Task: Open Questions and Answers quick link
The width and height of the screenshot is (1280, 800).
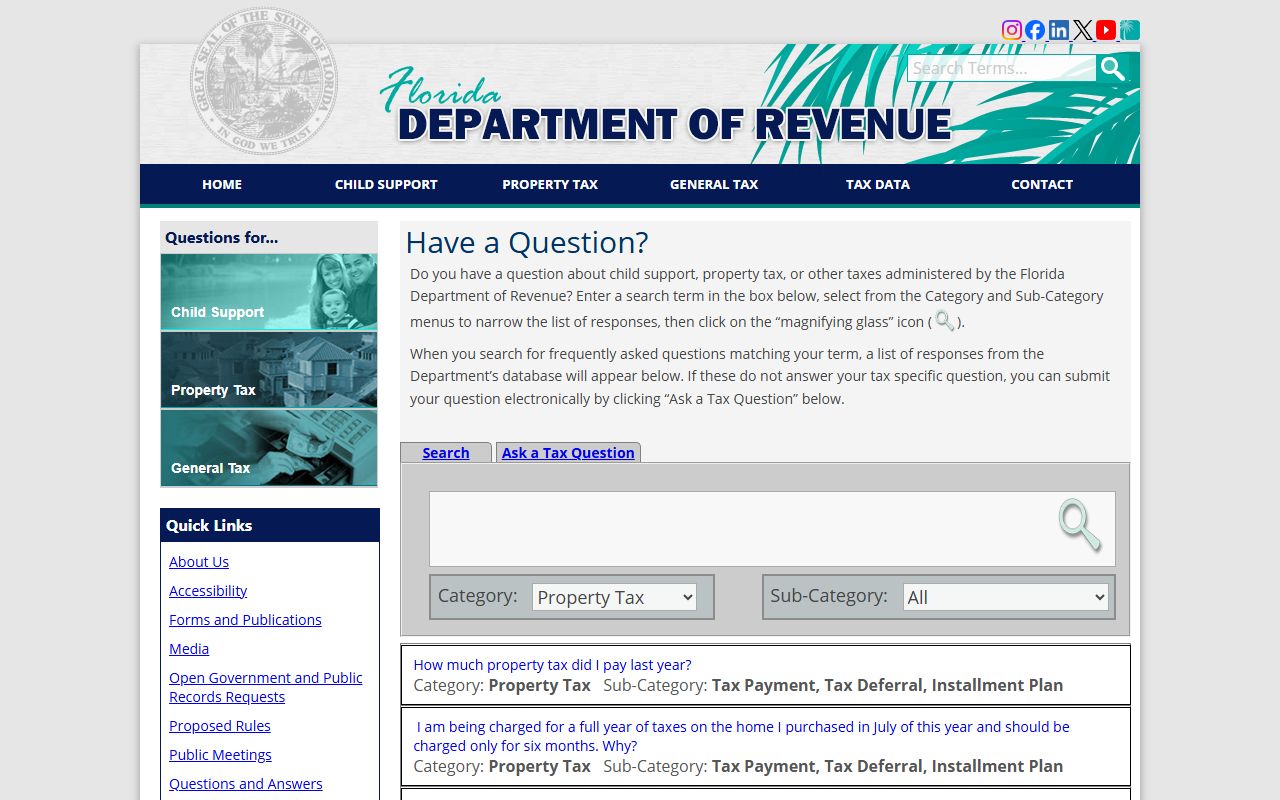Action: pyautogui.click(x=246, y=784)
